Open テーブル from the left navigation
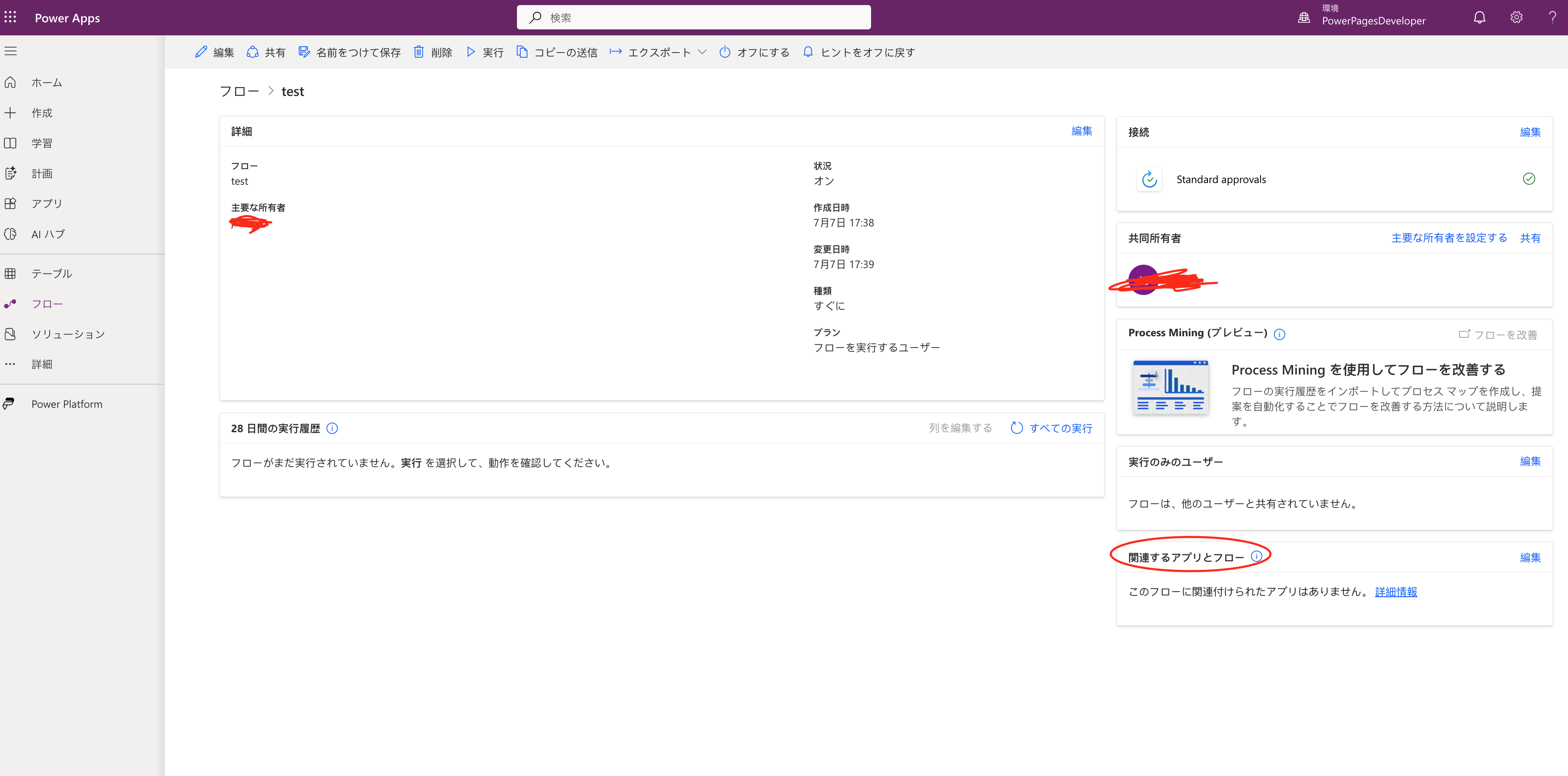 point(52,273)
